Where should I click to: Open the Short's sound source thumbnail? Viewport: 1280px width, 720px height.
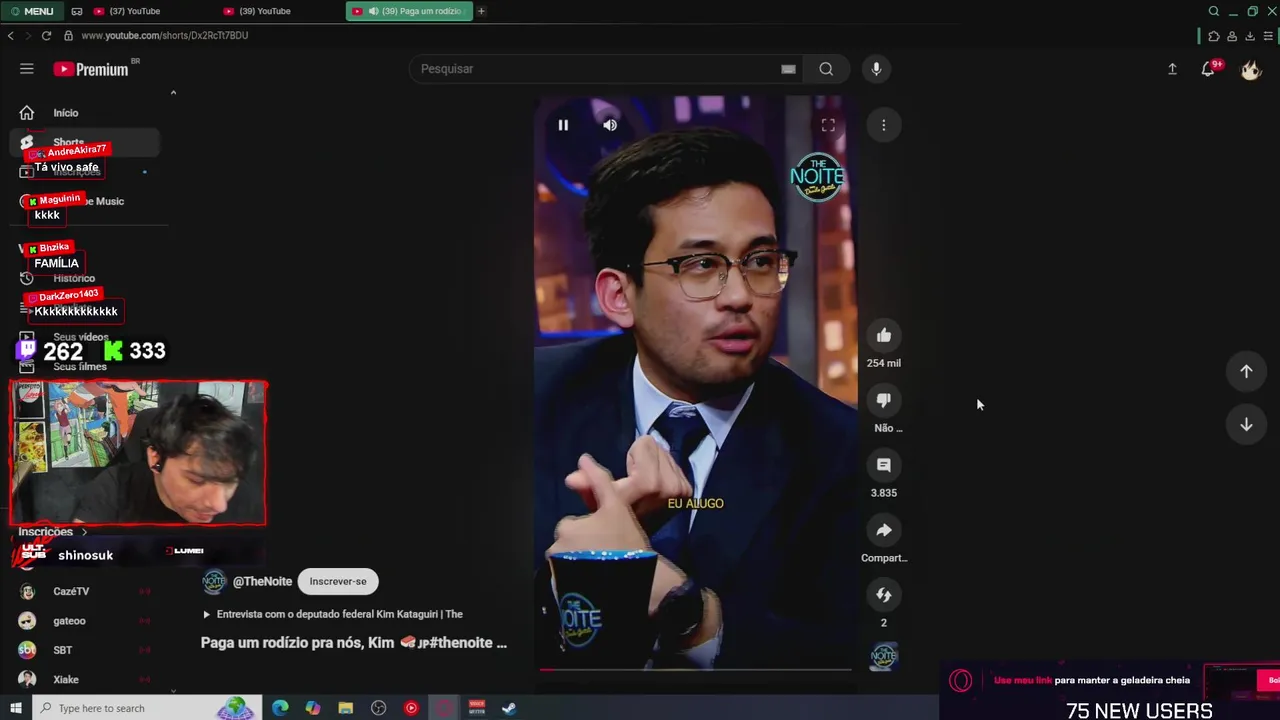884,656
